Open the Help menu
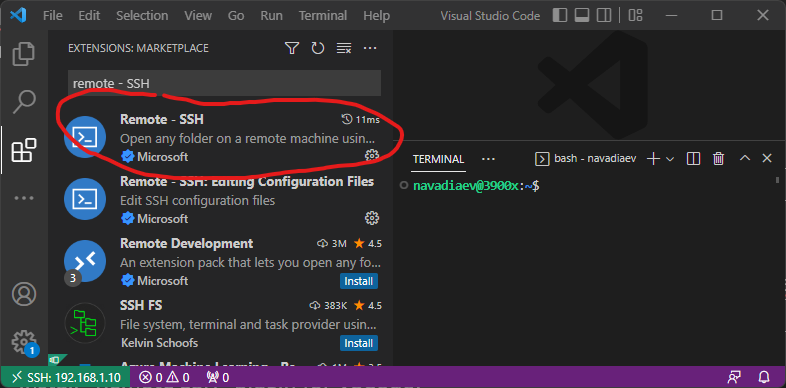 (x=376, y=16)
